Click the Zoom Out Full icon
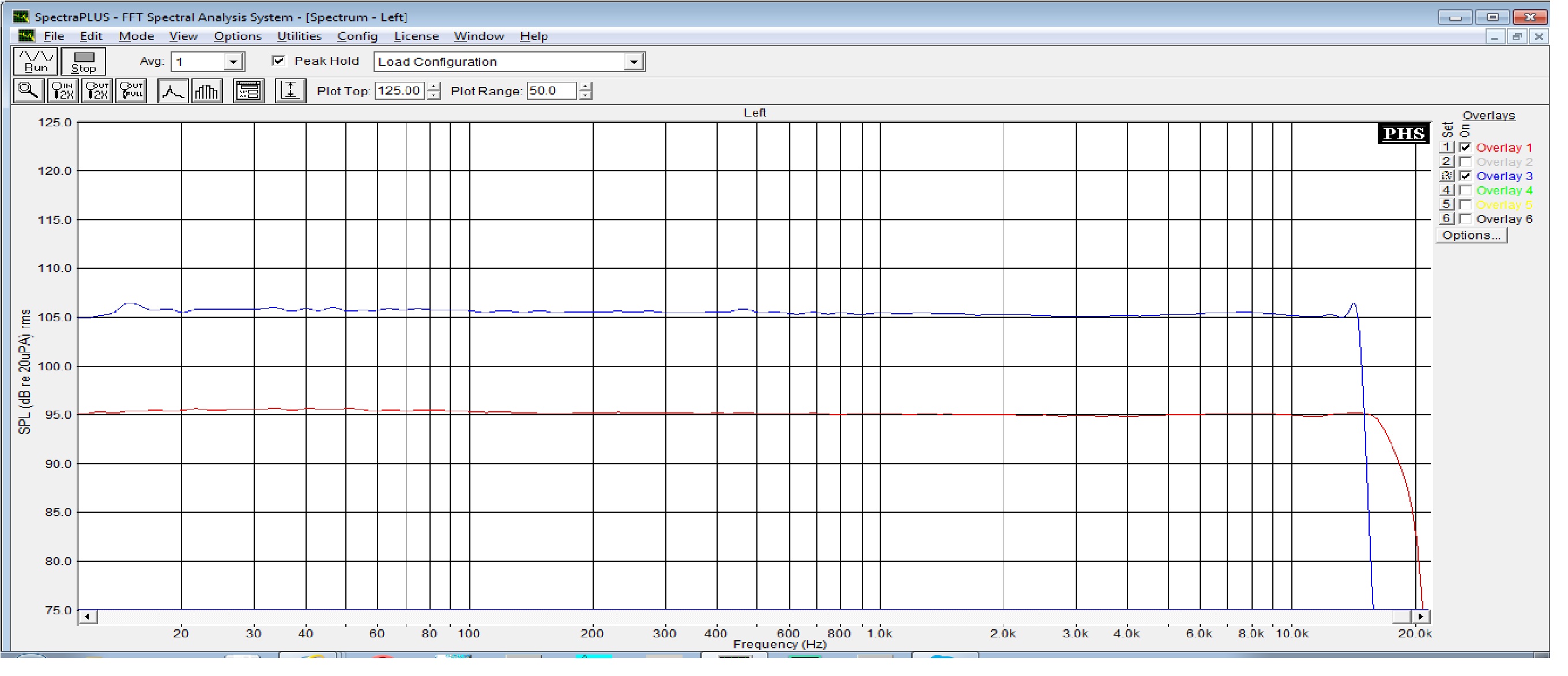The width and height of the screenshot is (1568, 676). click(x=131, y=91)
